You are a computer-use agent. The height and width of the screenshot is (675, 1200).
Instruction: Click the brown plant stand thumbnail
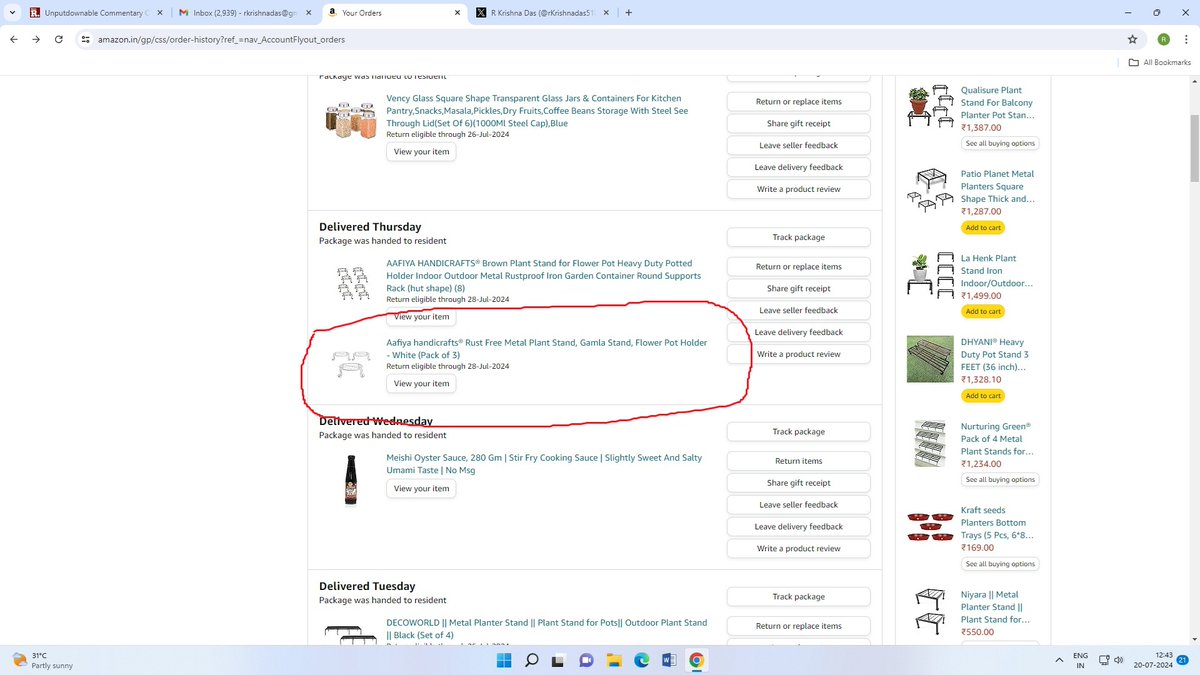pos(352,284)
